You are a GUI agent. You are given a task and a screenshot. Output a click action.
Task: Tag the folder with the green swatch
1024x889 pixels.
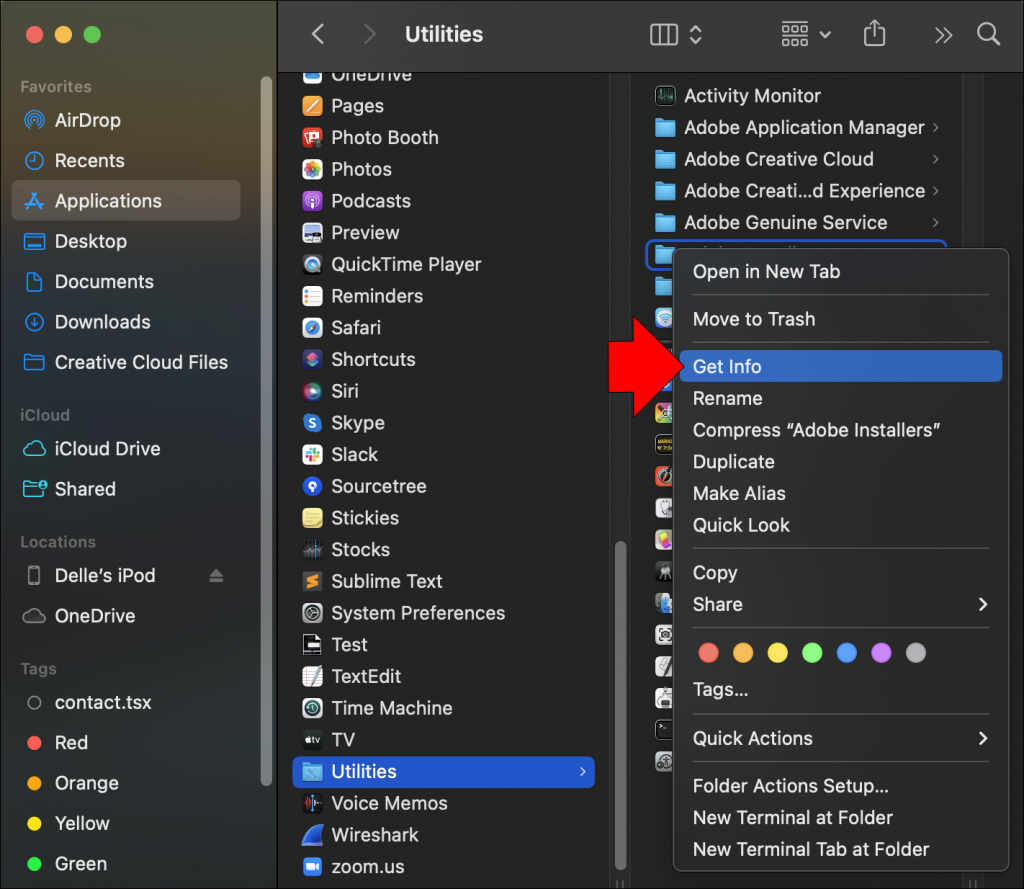812,652
